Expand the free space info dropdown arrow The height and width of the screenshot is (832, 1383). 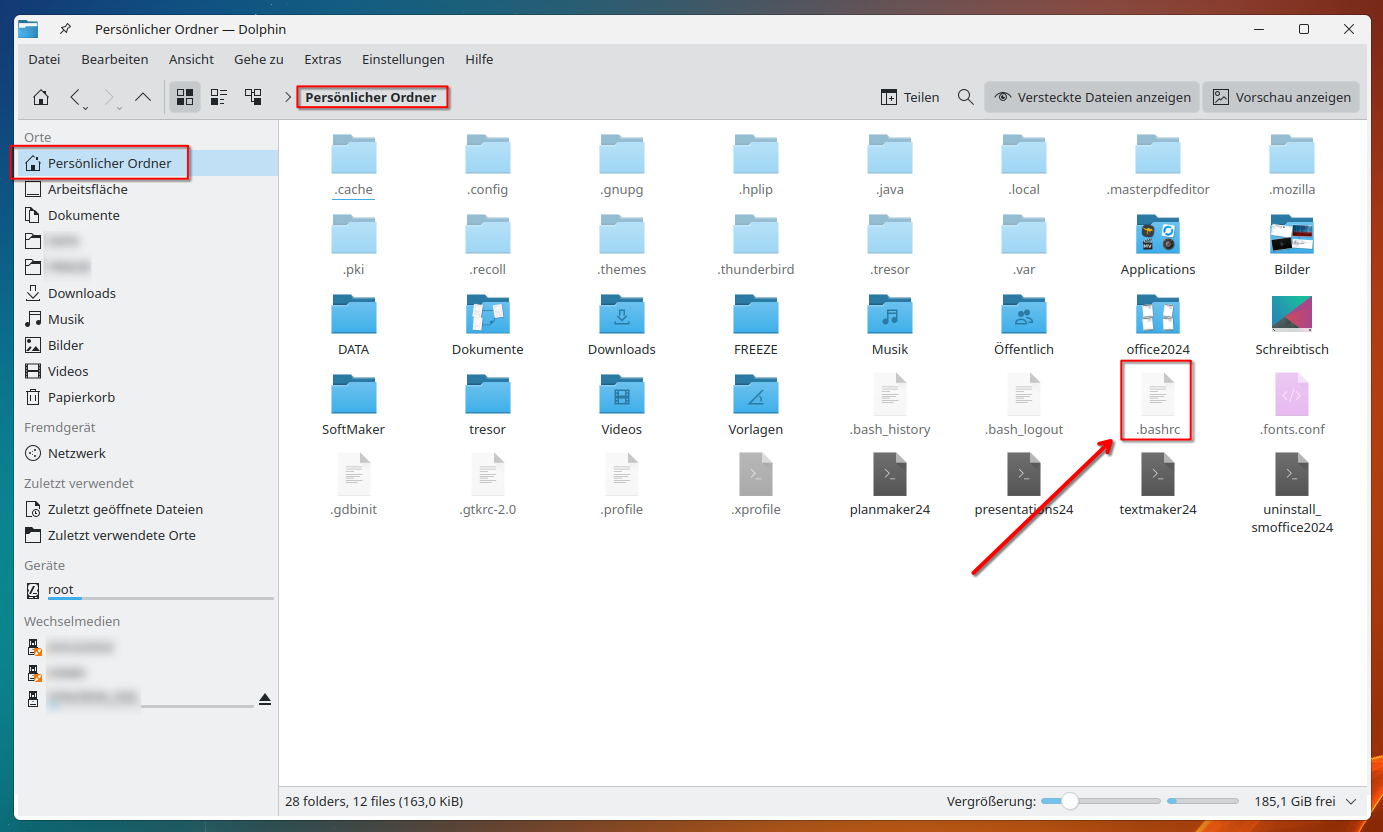click(1352, 801)
